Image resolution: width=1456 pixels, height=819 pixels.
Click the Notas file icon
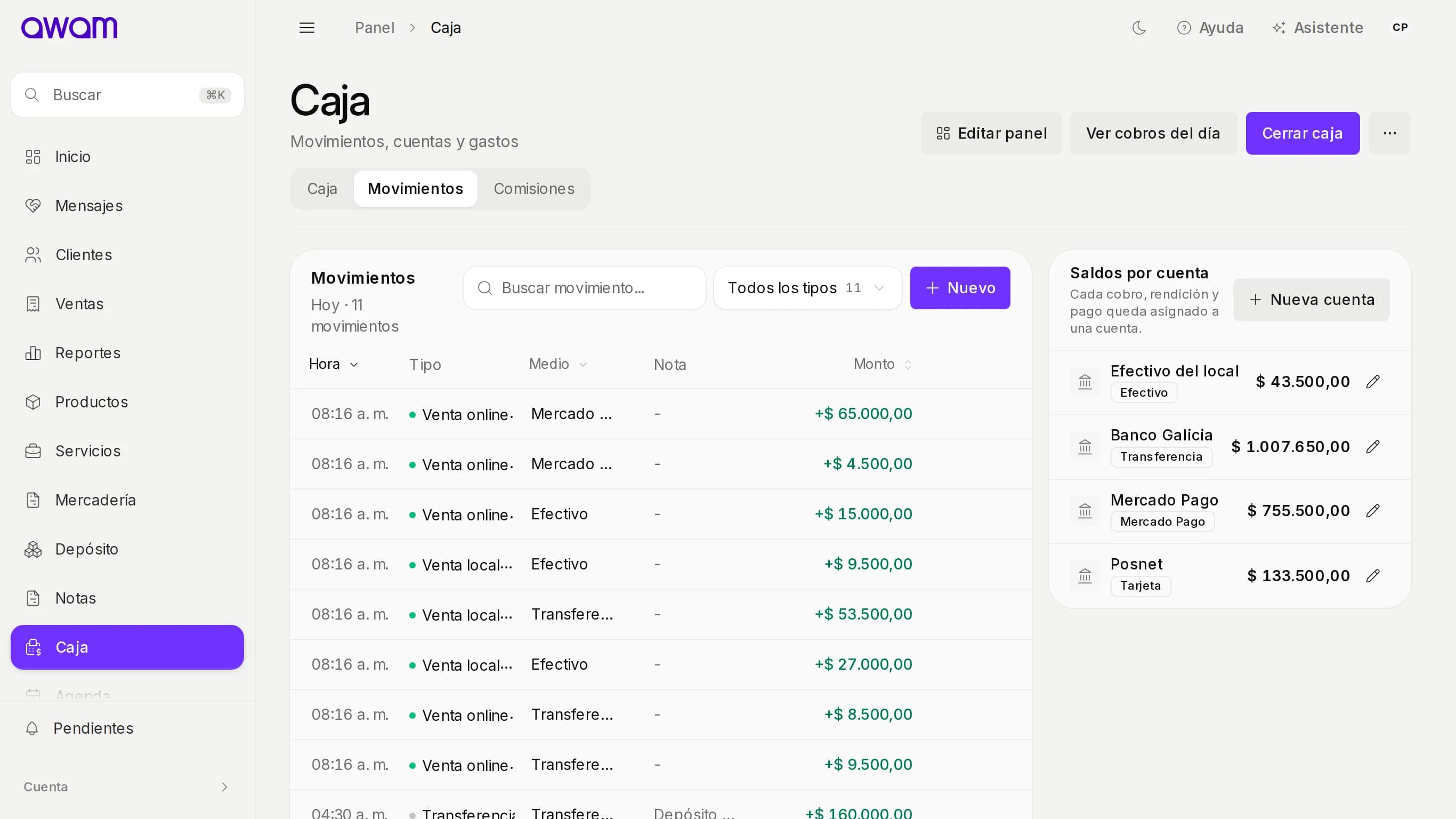(33, 598)
